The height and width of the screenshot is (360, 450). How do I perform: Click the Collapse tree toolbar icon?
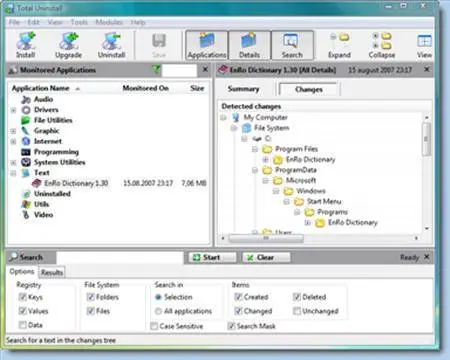(382, 45)
